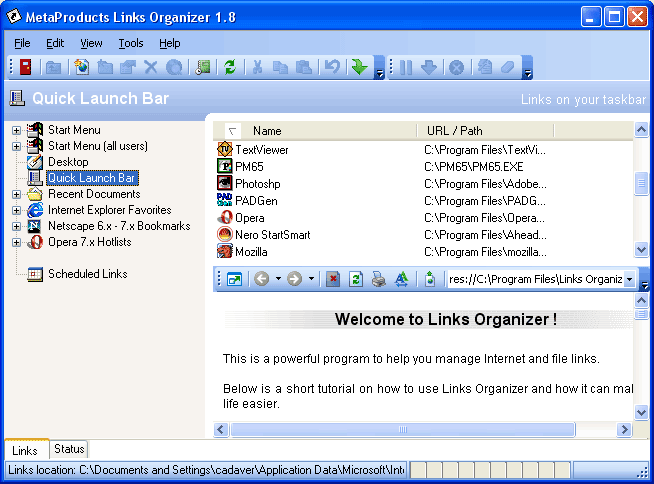Click the Up One Level folder icon
This screenshot has height=484, width=654.
click(x=53, y=67)
